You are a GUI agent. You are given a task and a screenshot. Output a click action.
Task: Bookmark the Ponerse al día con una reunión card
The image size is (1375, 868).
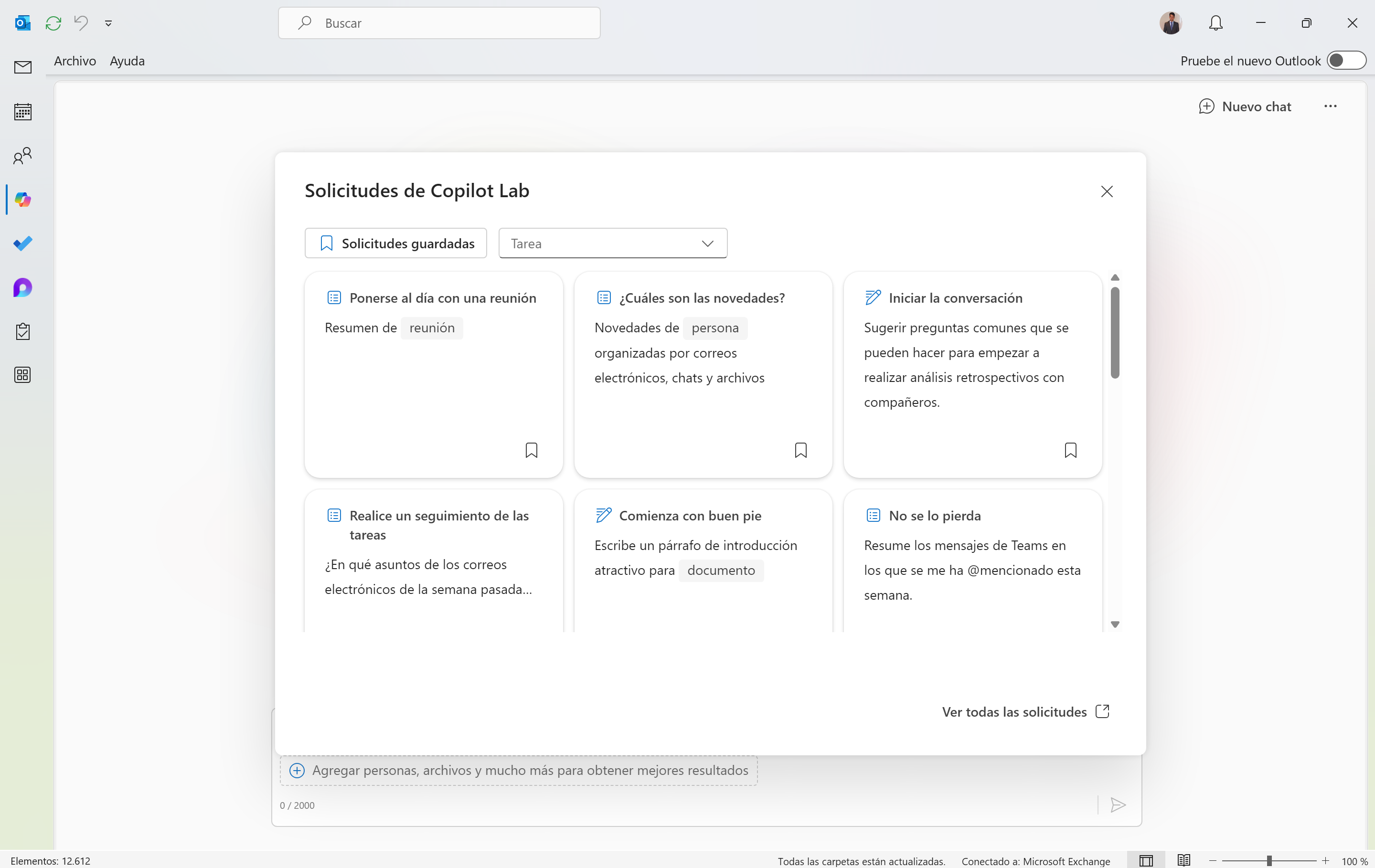click(x=531, y=450)
